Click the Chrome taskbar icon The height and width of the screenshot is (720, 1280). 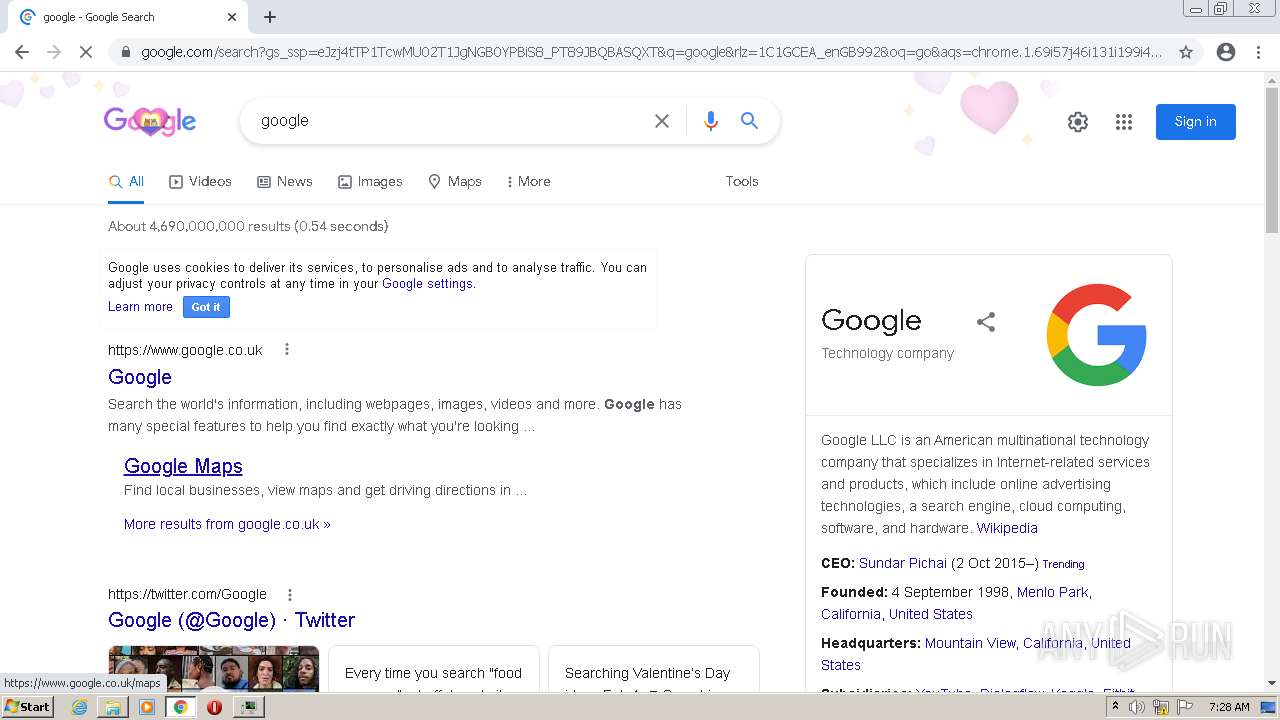[x=180, y=707]
